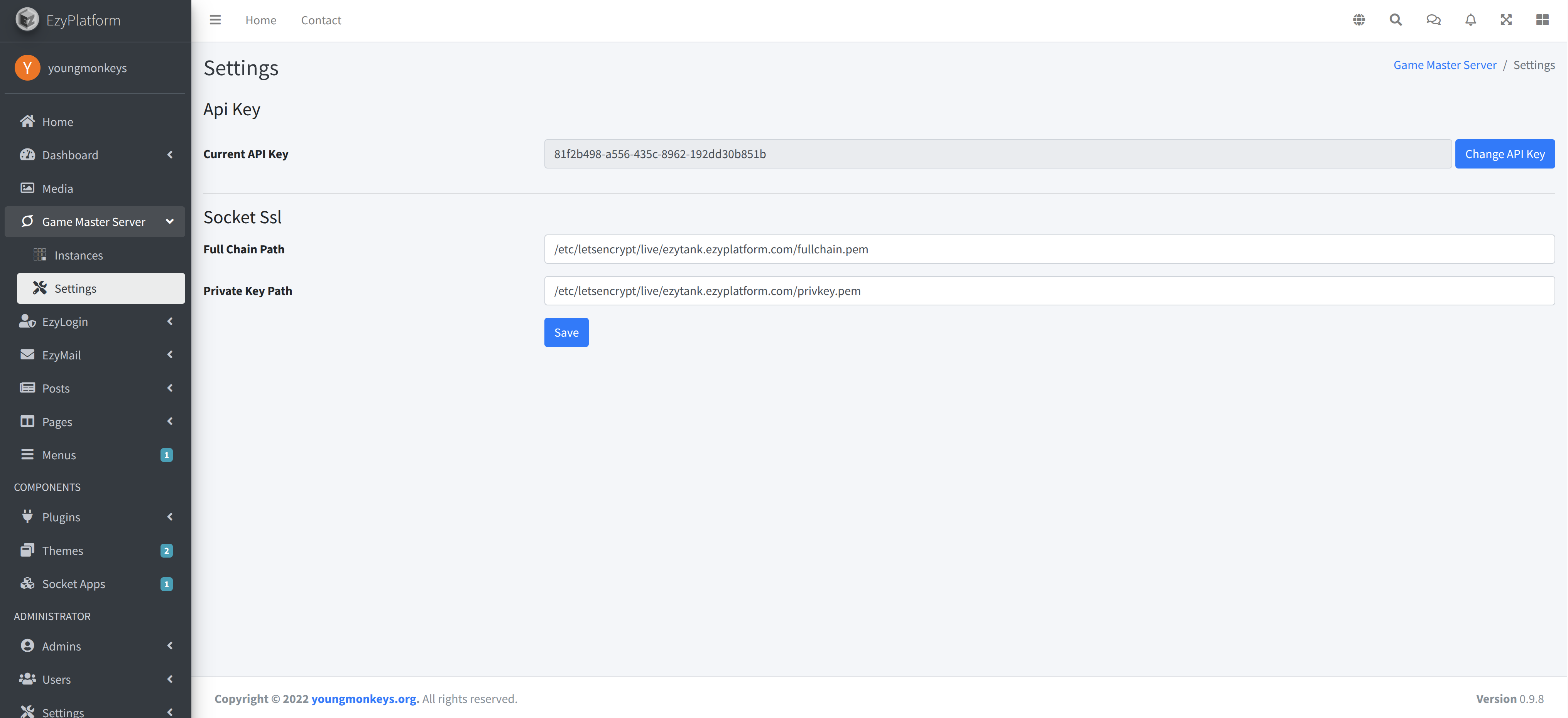Save the Socket Ssl settings
Viewport: 1568px width, 718px height.
(566, 332)
